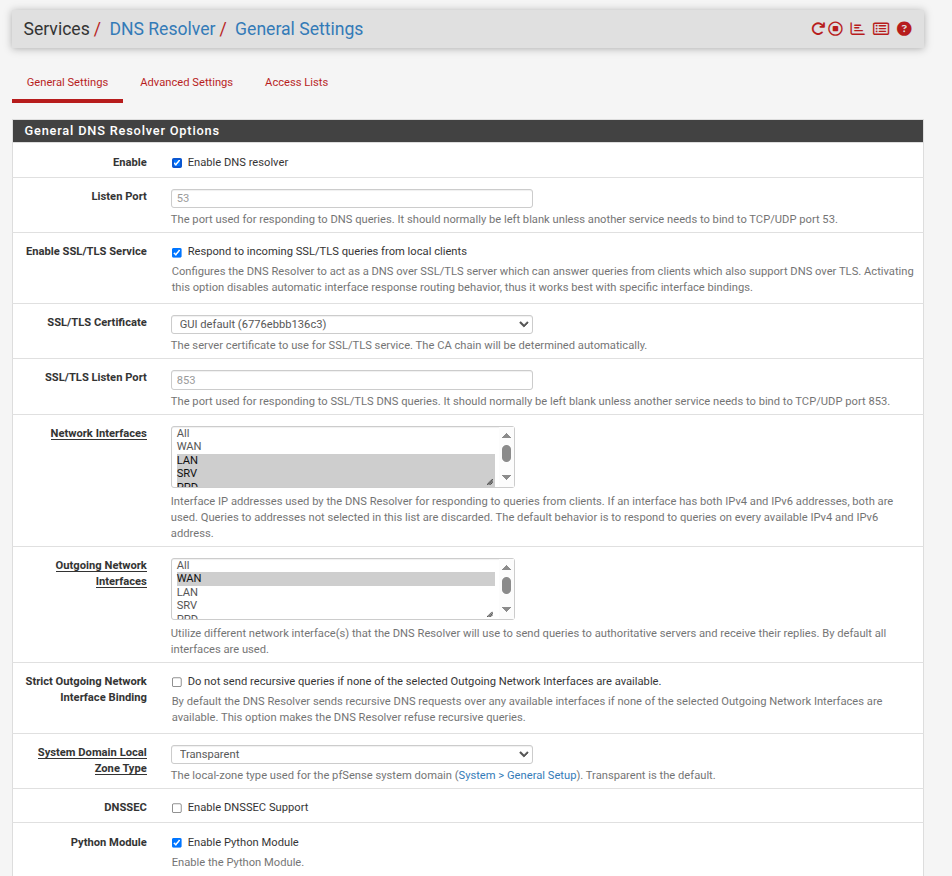Screen dimensions: 952x876
Task: Focus the SSL/TLS Listen Port field
Action: (x=351, y=380)
